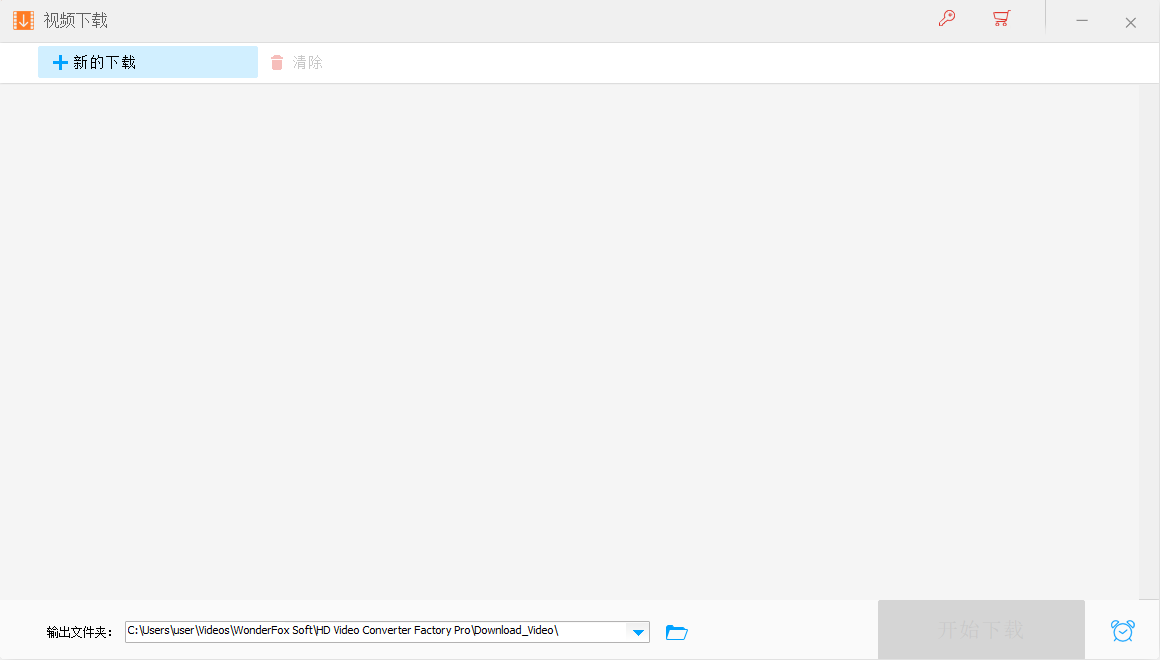Close the video download window
The width and height of the screenshot is (1160, 660).
tap(1130, 22)
